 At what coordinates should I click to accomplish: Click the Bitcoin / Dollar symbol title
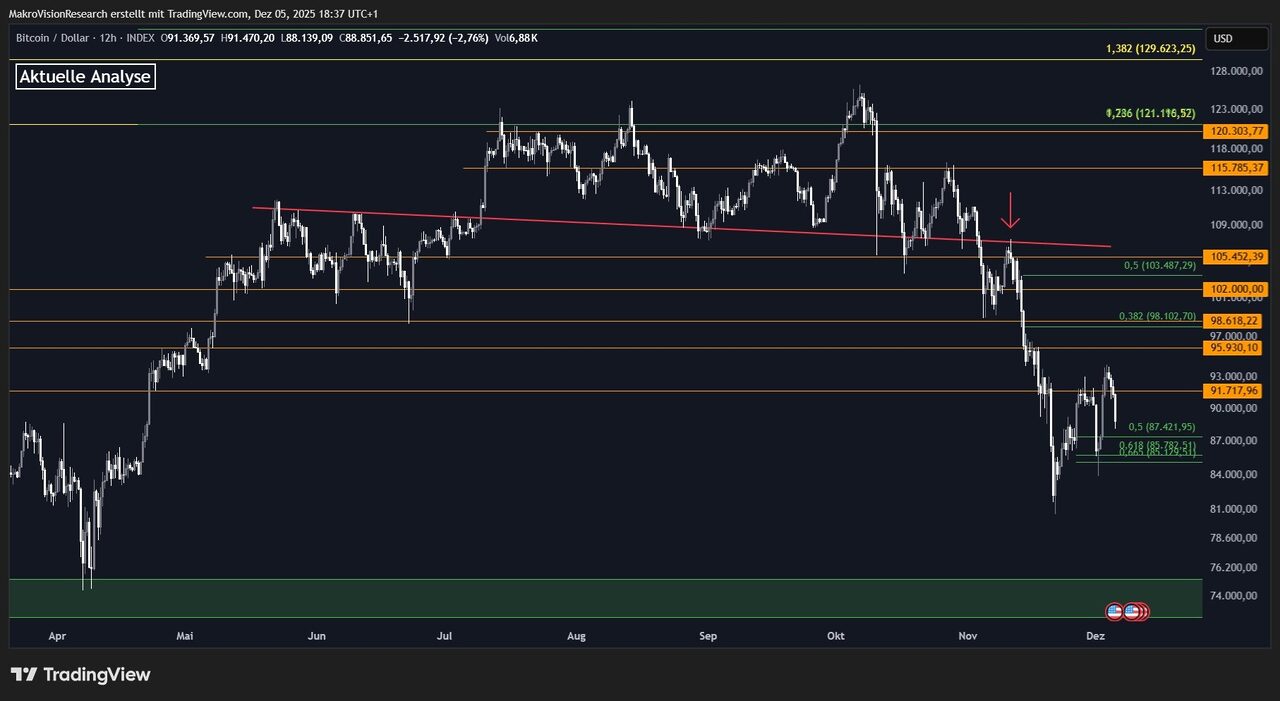[x=57, y=38]
